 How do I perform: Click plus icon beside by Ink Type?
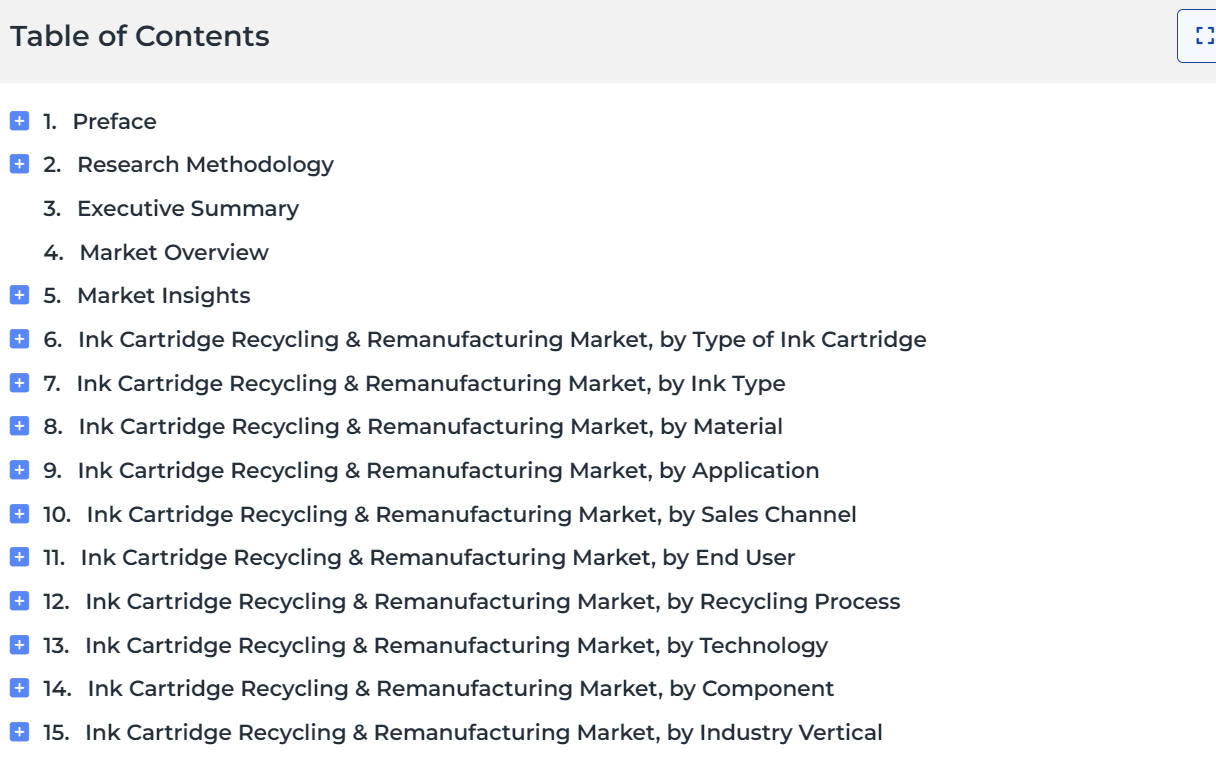click(x=19, y=383)
